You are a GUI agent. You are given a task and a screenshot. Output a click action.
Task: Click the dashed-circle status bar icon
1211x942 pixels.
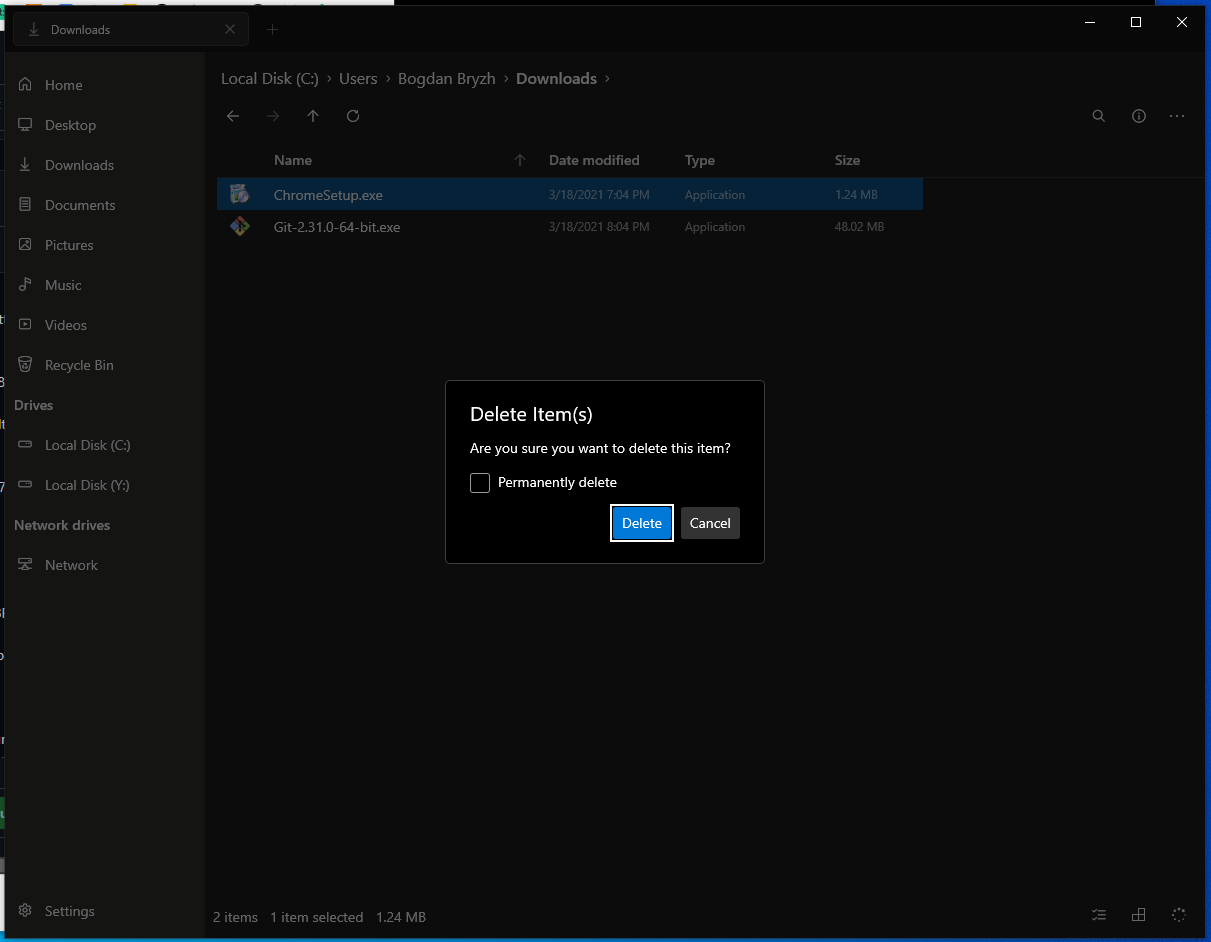click(1178, 915)
